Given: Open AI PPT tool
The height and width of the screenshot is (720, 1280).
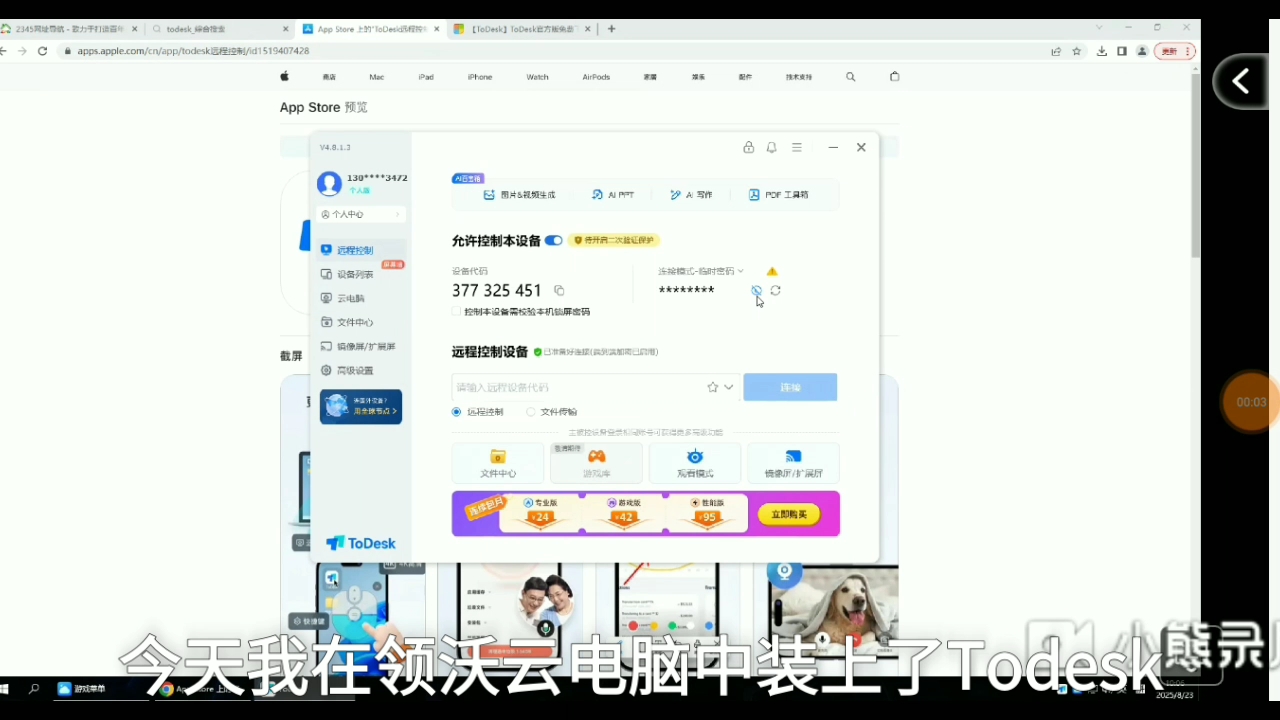Looking at the screenshot, I should pos(613,195).
